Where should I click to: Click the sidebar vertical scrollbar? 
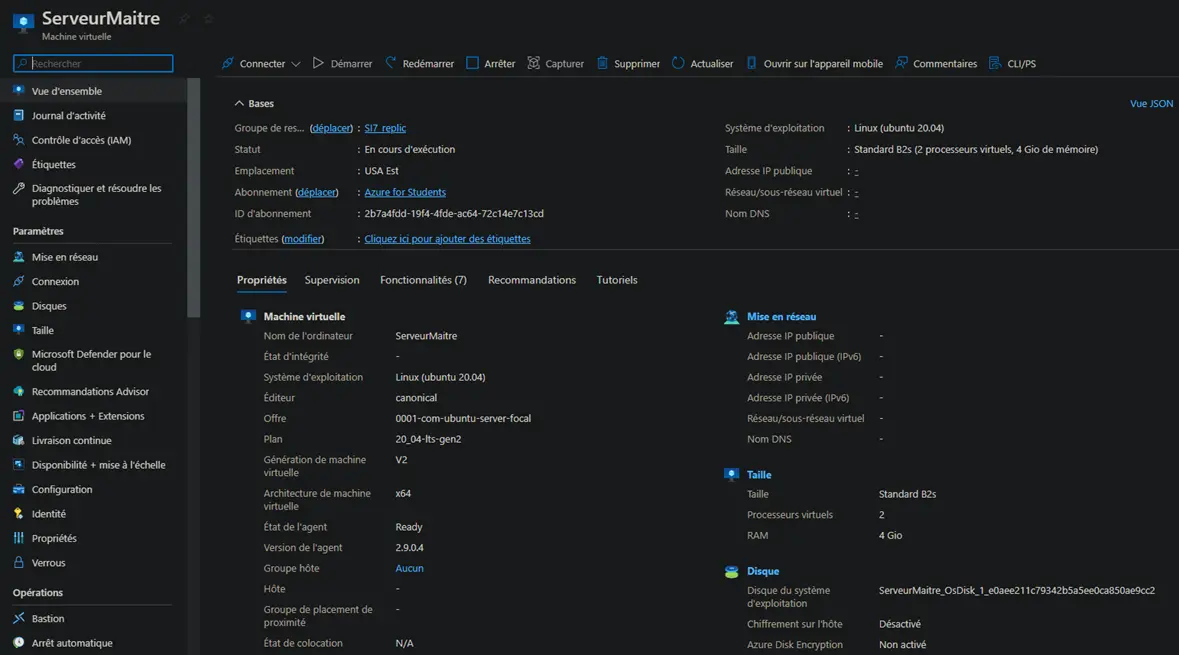pos(194,197)
